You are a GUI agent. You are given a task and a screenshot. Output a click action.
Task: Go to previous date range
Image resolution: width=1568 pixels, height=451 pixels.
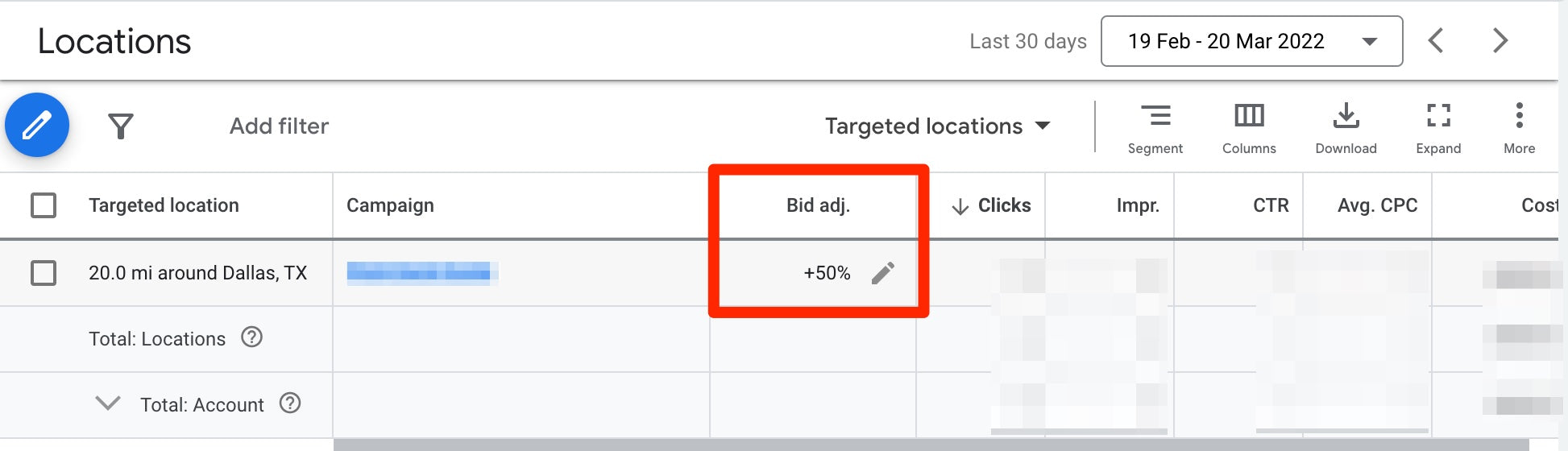1436,40
